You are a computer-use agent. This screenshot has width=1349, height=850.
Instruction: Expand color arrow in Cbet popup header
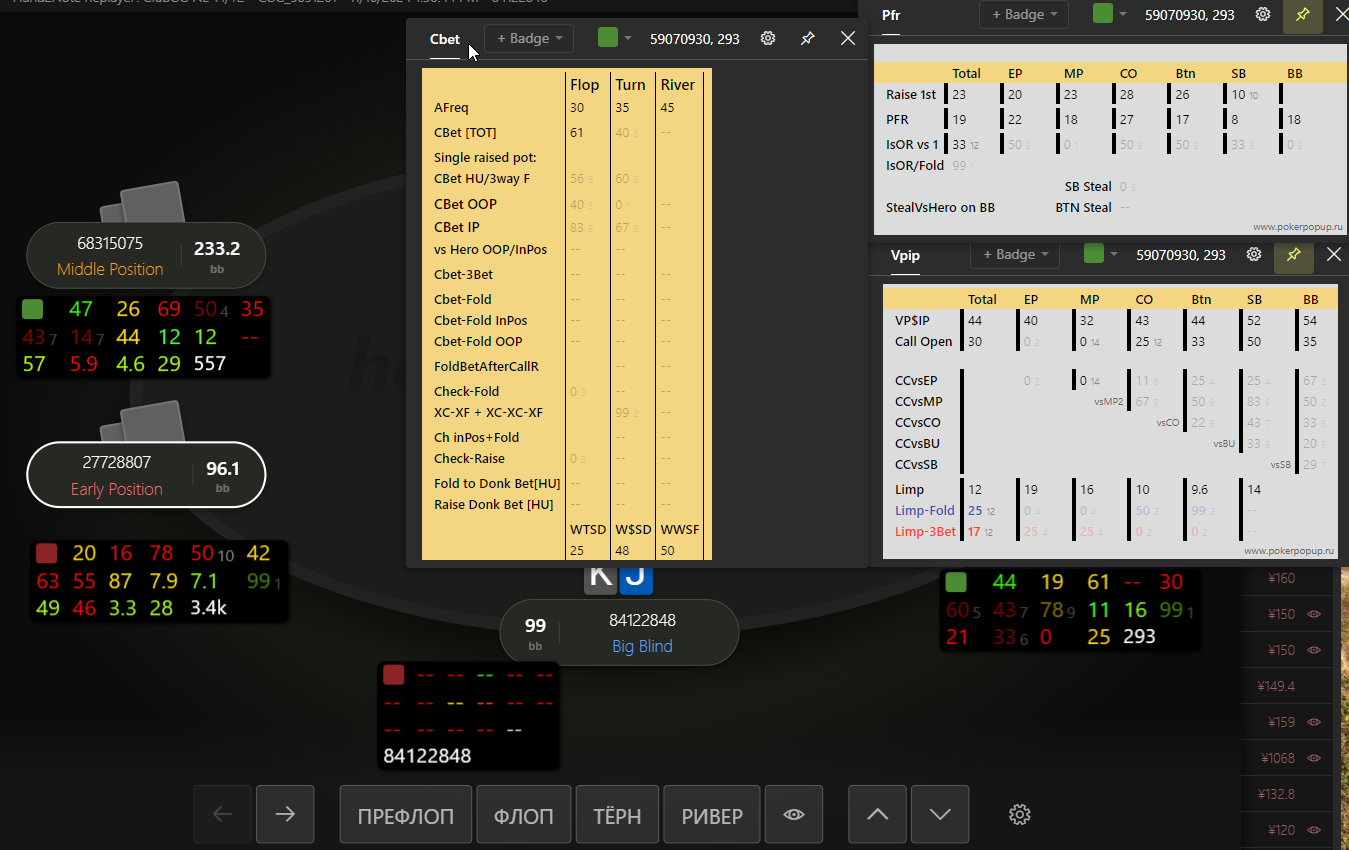[628, 38]
